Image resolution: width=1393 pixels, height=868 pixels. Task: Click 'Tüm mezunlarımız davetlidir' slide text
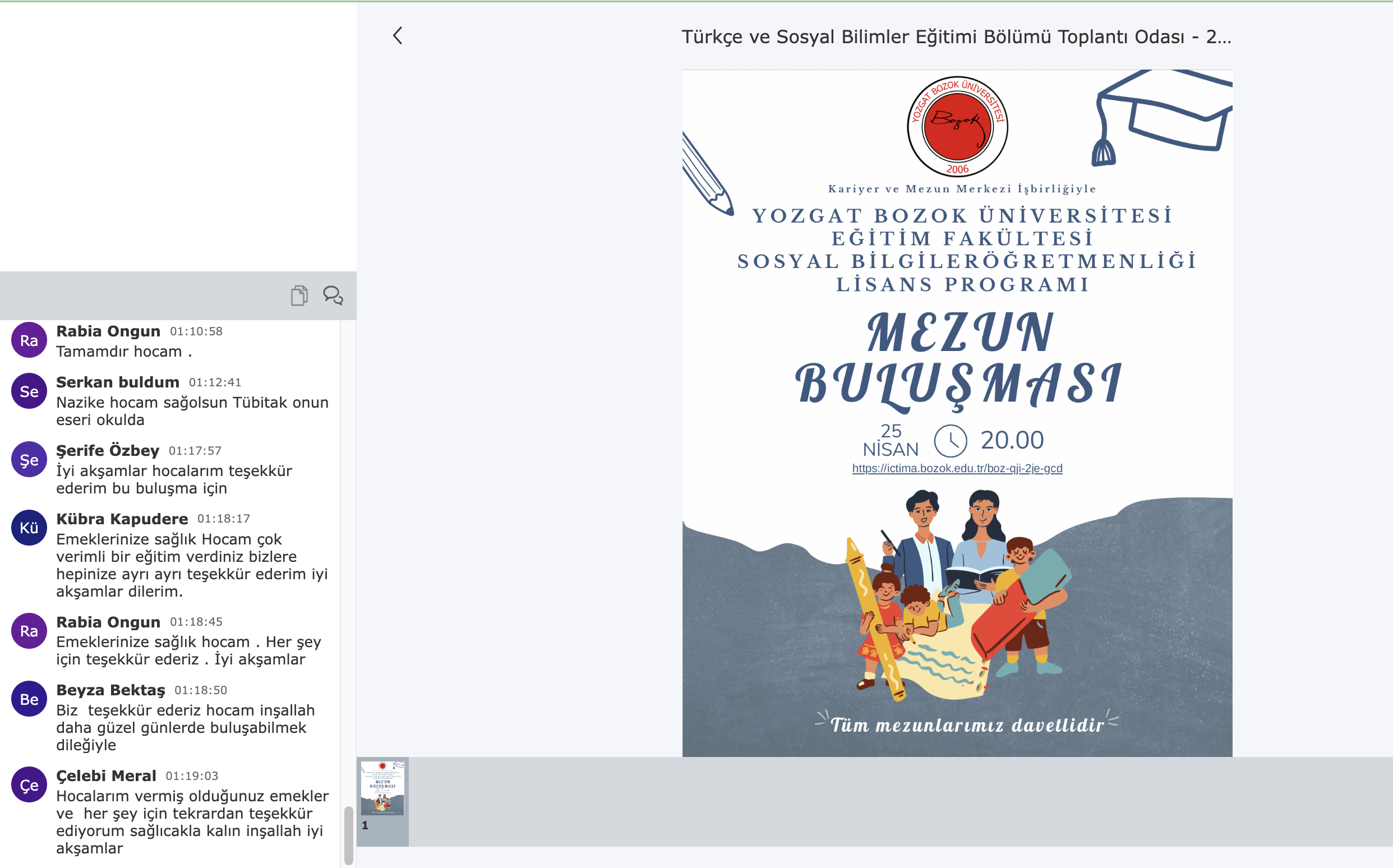coord(967,725)
